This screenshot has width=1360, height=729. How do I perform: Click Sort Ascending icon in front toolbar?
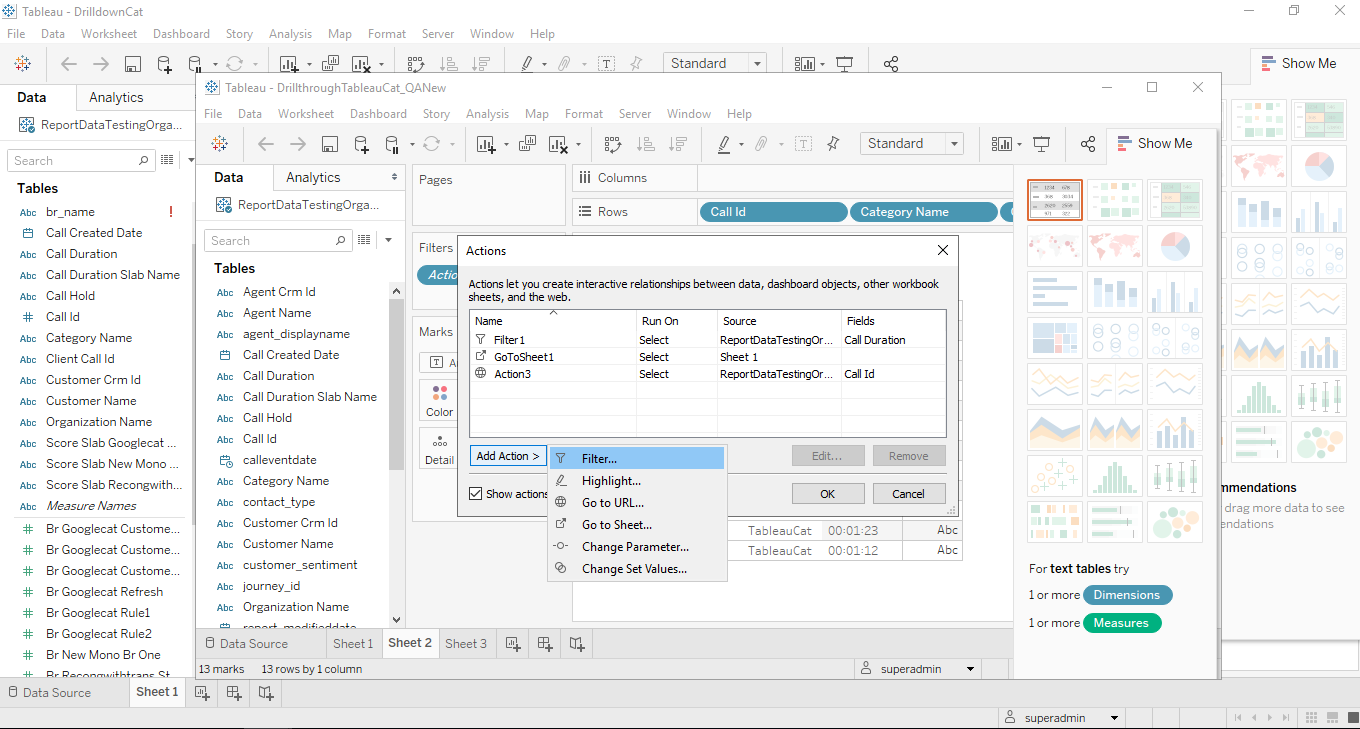pyautogui.click(x=645, y=144)
